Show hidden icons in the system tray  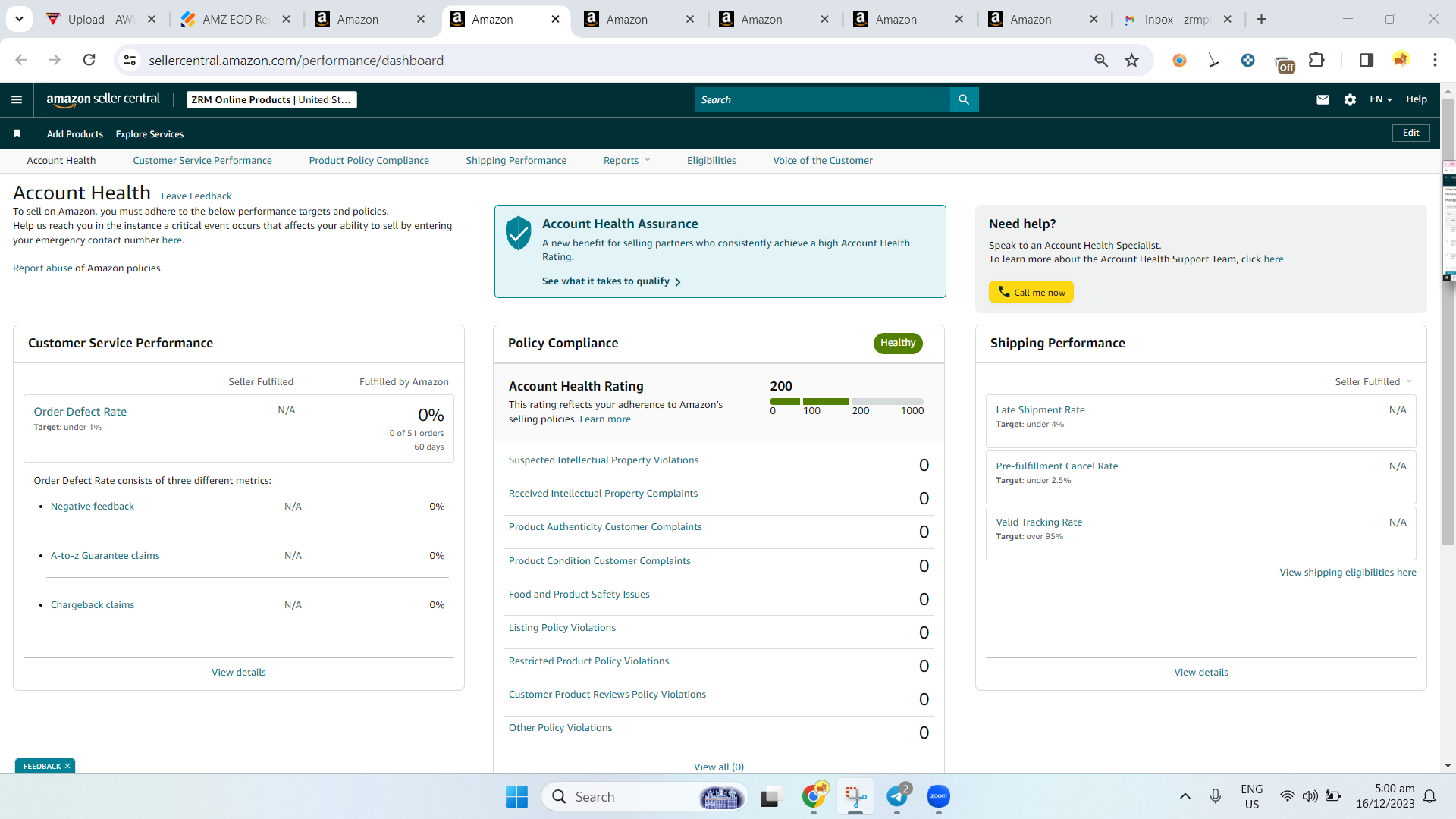1185,796
